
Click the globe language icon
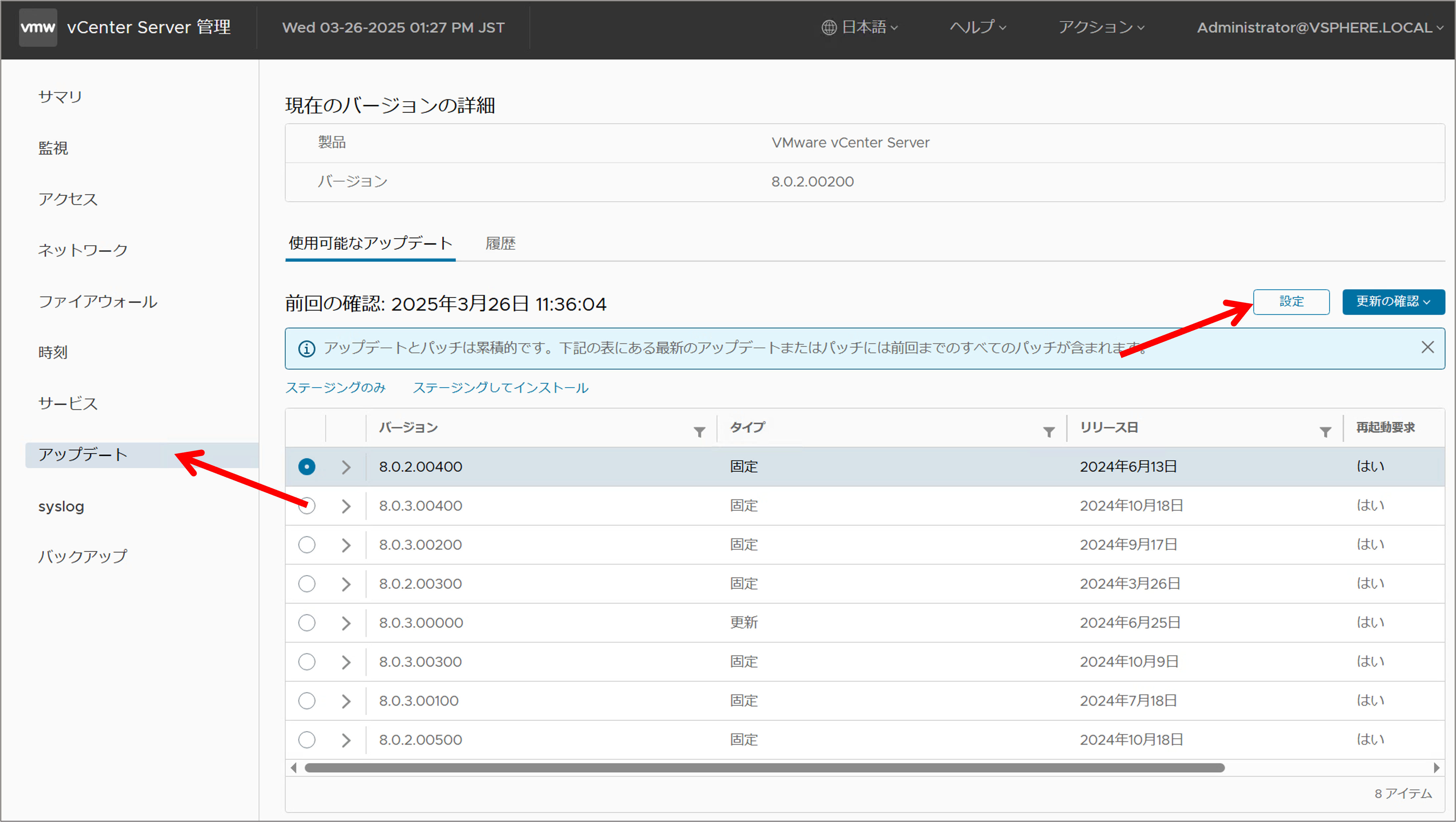pyautogui.click(x=829, y=28)
